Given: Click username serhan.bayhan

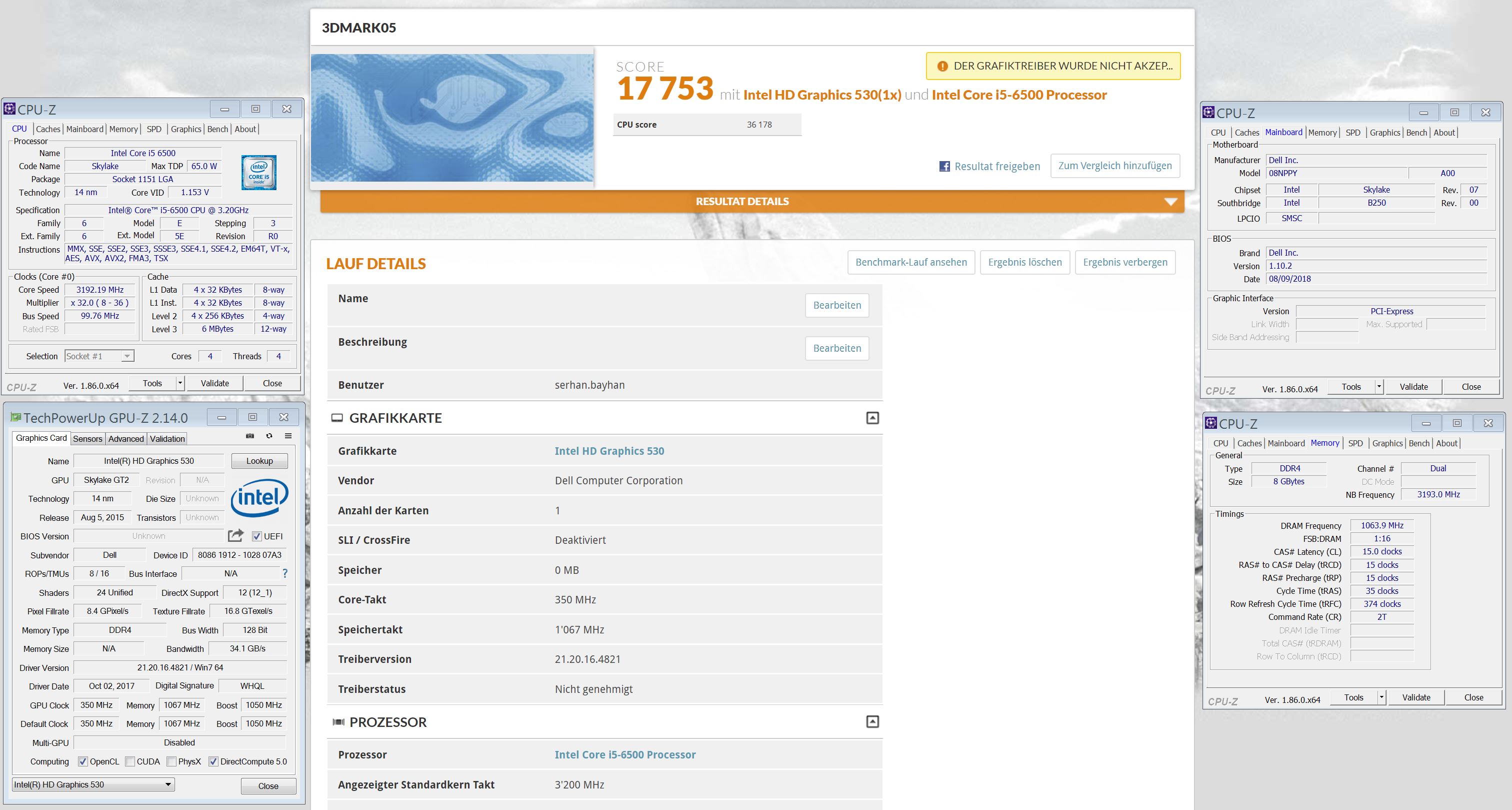Looking at the screenshot, I should pyautogui.click(x=589, y=385).
